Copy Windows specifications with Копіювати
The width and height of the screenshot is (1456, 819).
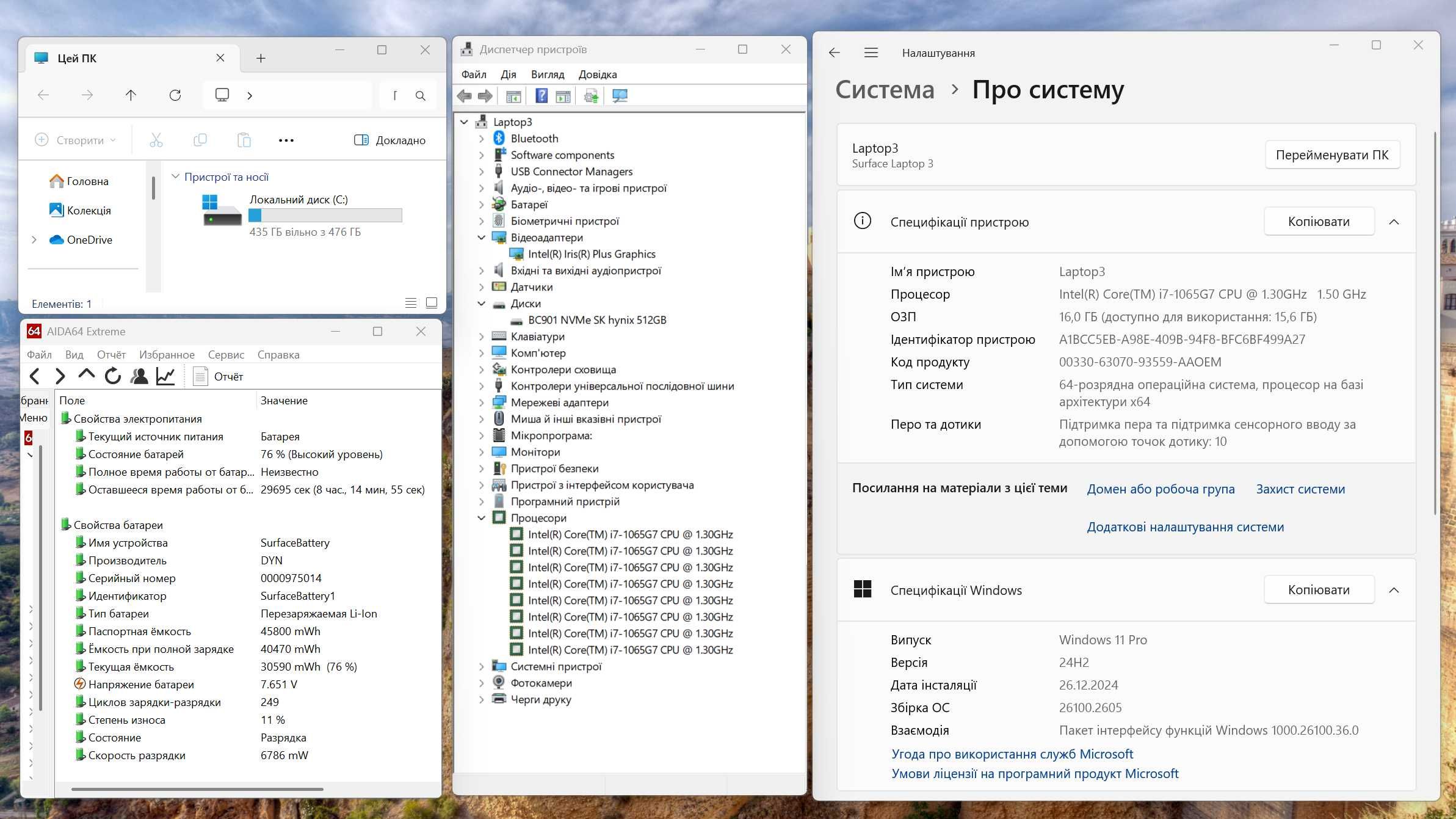(1319, 590)
